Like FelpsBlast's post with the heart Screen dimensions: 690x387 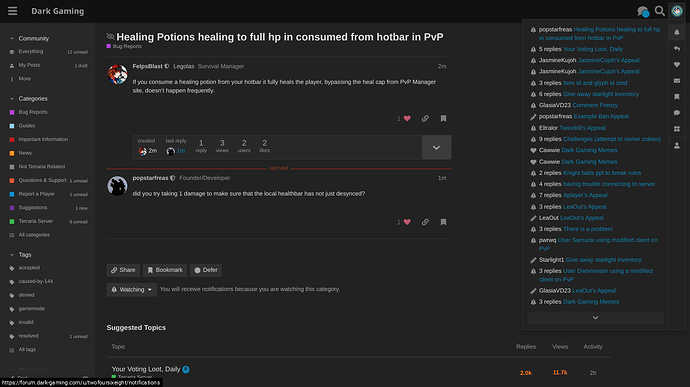(407, 118)
